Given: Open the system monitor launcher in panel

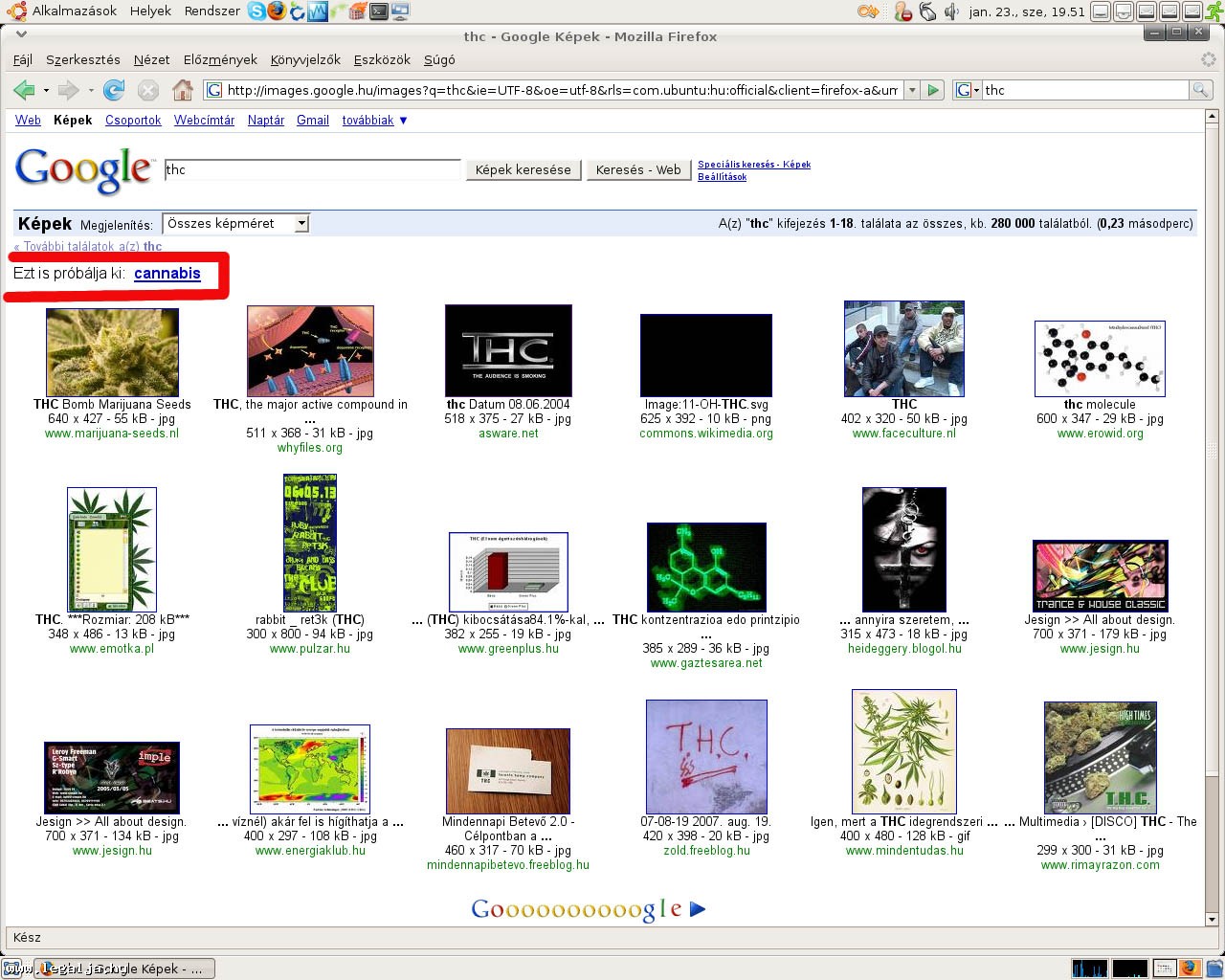Looking at the screenshot, I should coord(317,11).
